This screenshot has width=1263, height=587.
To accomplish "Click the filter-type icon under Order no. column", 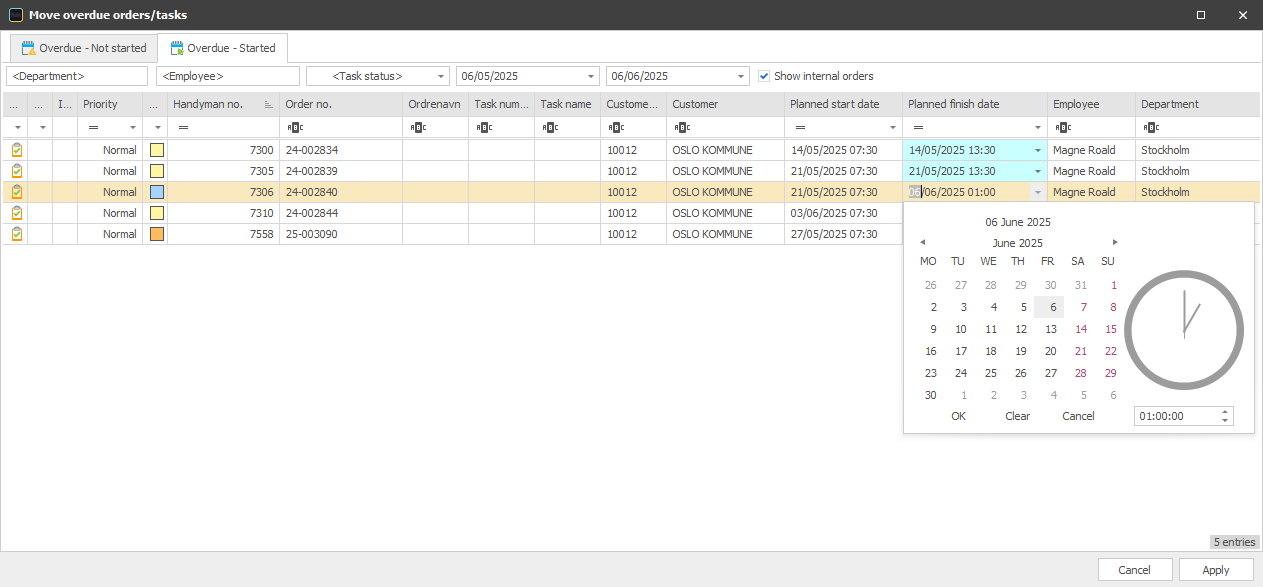I will pos(294,128).
